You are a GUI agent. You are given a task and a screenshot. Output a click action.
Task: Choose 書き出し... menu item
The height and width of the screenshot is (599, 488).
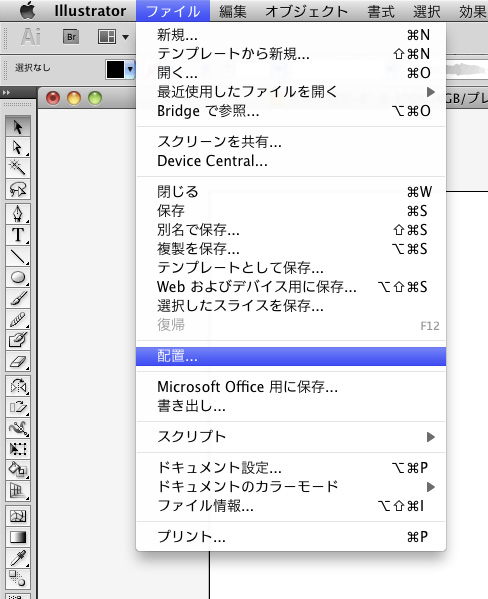click(290, 406)
